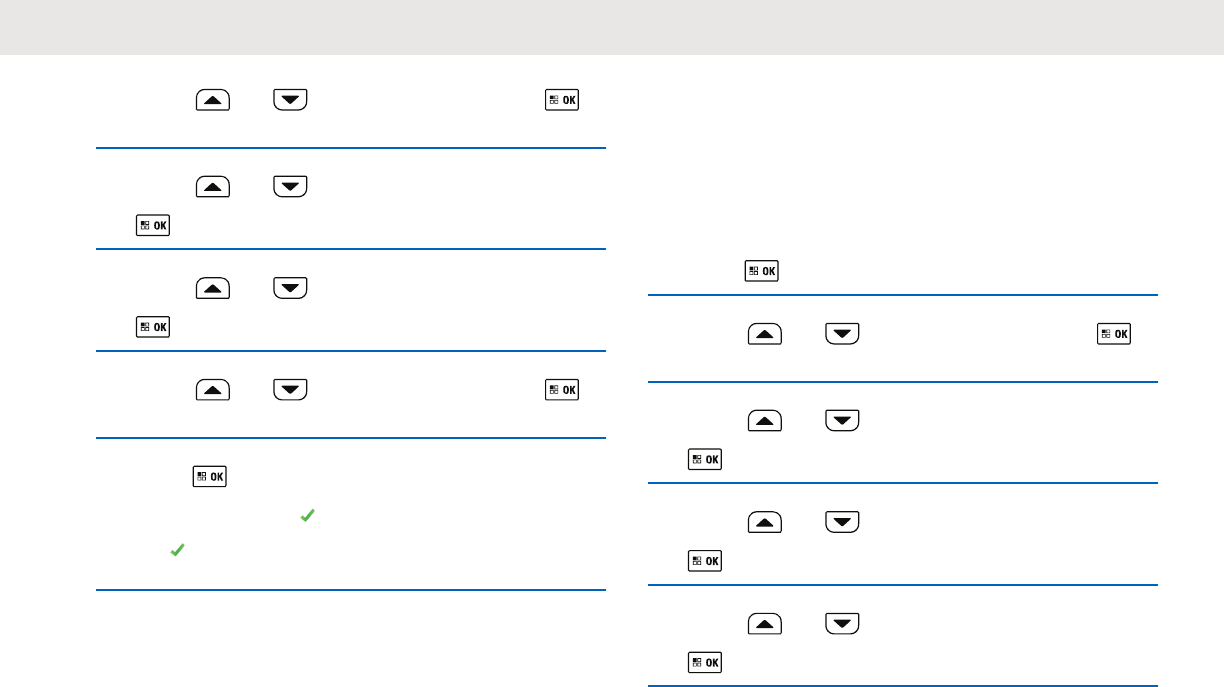Click the OK key at the right of the fourth left step
The height and width of the screenshot is (687, 1224).
coord(563,389)
